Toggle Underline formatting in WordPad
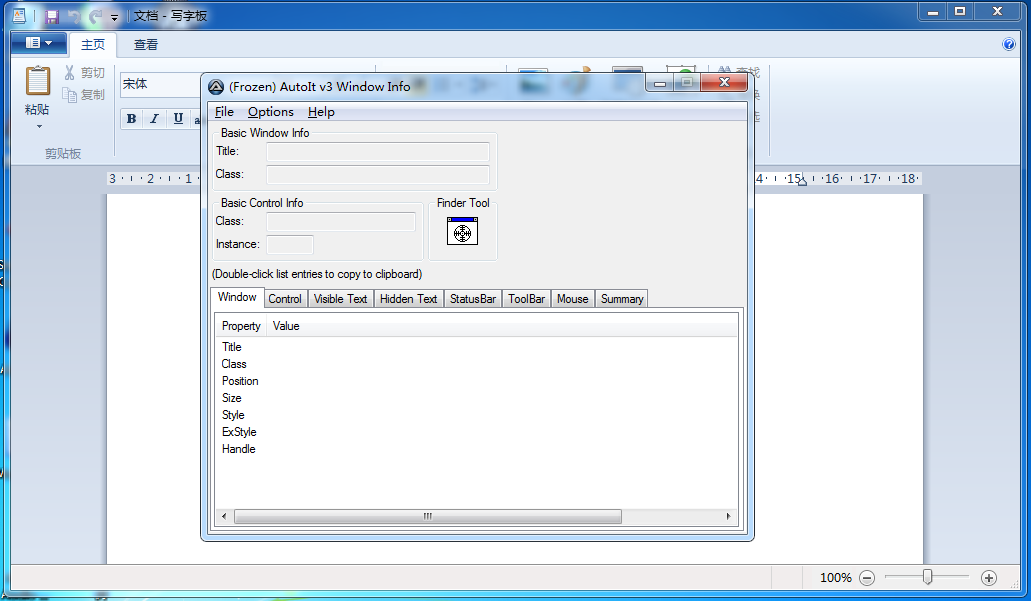Screen dimensions: 1031x601 pos(178,118)
